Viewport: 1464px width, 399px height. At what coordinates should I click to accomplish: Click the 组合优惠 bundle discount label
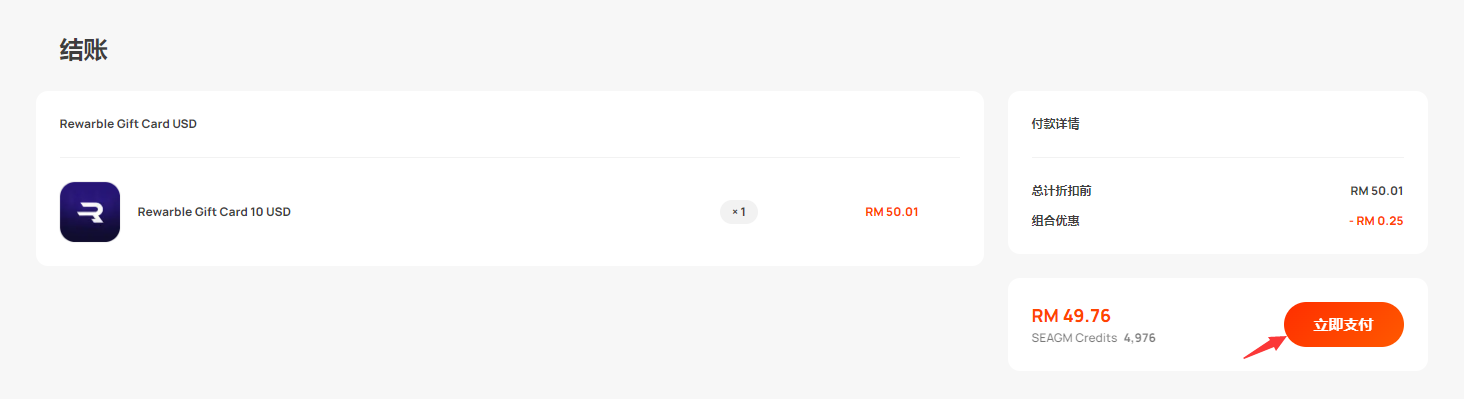[1056, 220]
